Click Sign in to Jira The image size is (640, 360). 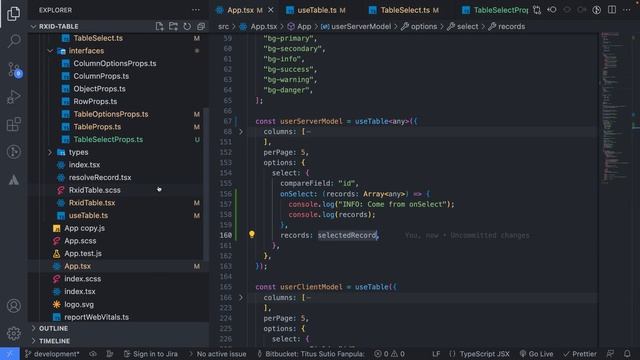coord(151,354)
